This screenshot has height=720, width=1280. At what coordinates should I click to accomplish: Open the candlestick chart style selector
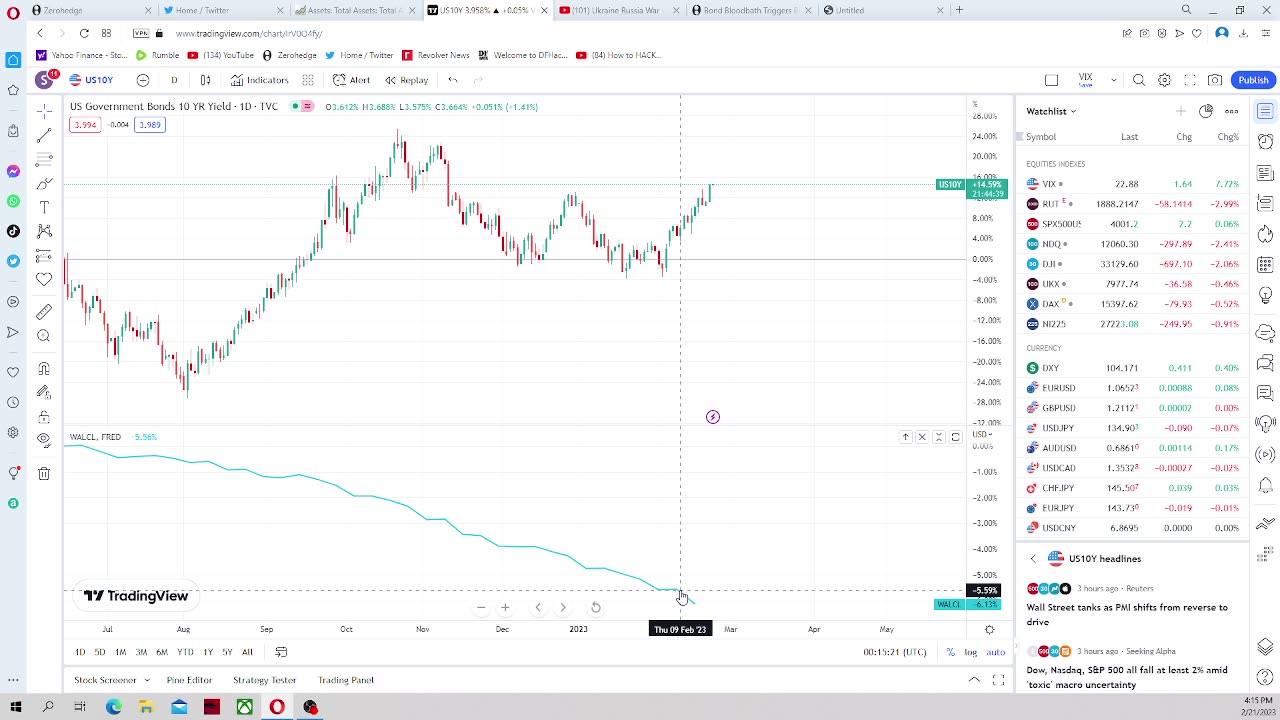(205, 80)
